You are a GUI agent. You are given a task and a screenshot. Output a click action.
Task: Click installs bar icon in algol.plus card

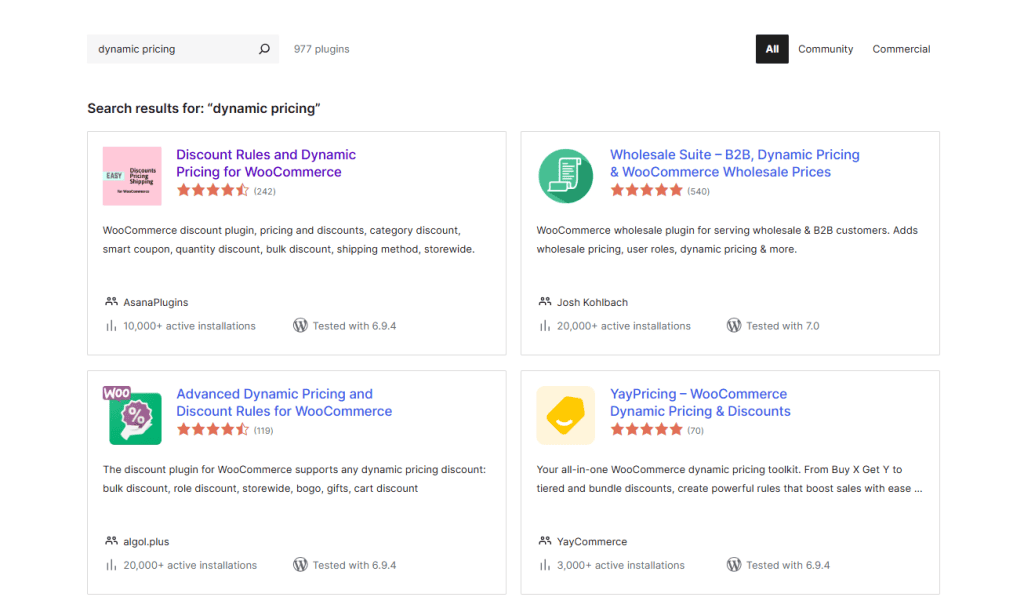click(111, 565)
